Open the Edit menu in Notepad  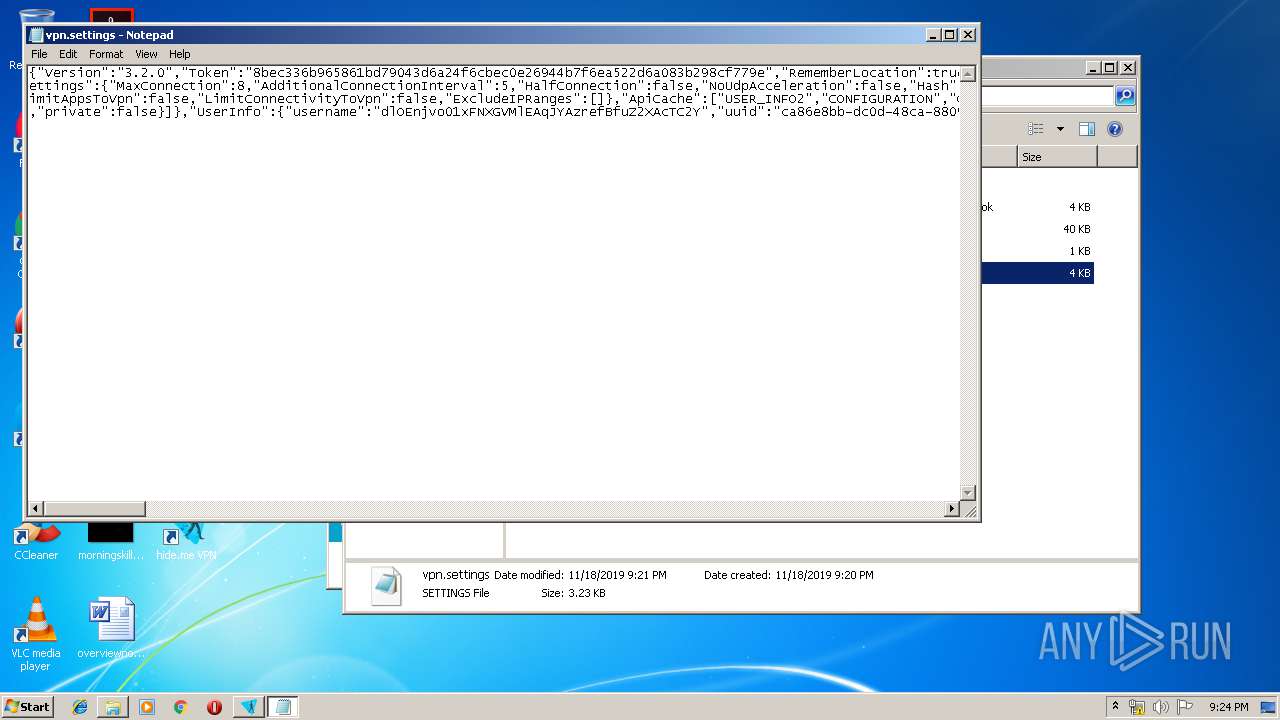(68, 54)
